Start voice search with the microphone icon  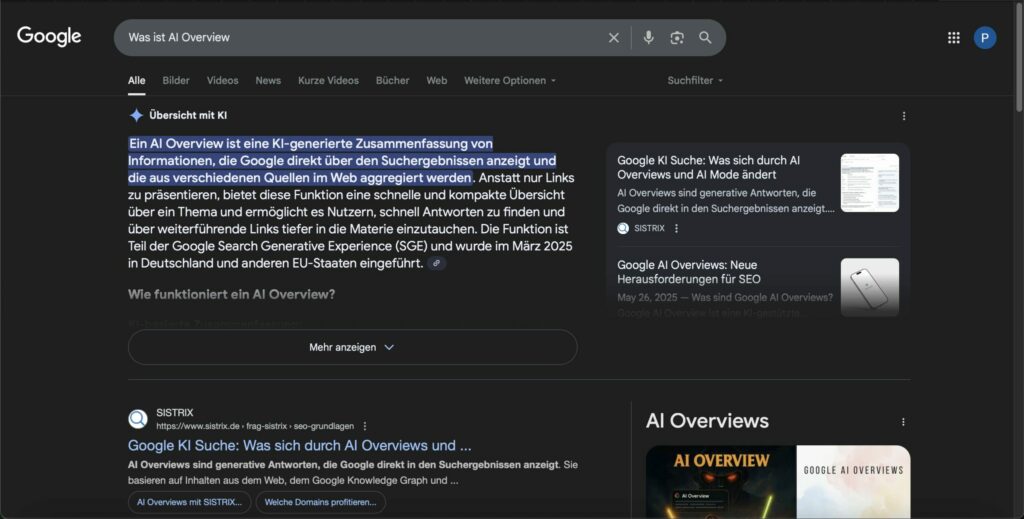[648, 38]
